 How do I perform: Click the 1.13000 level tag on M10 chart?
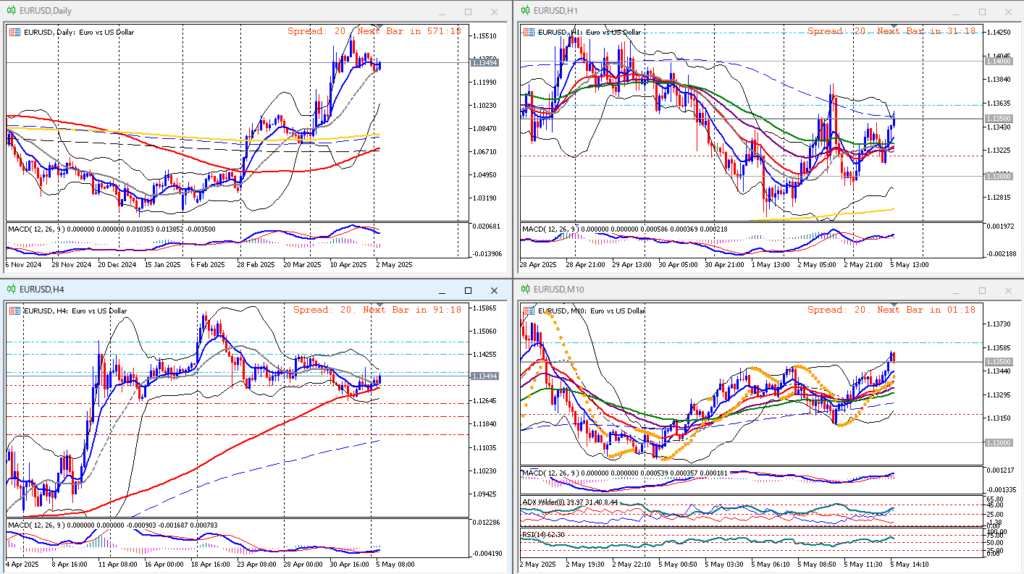tap(999, 443)
